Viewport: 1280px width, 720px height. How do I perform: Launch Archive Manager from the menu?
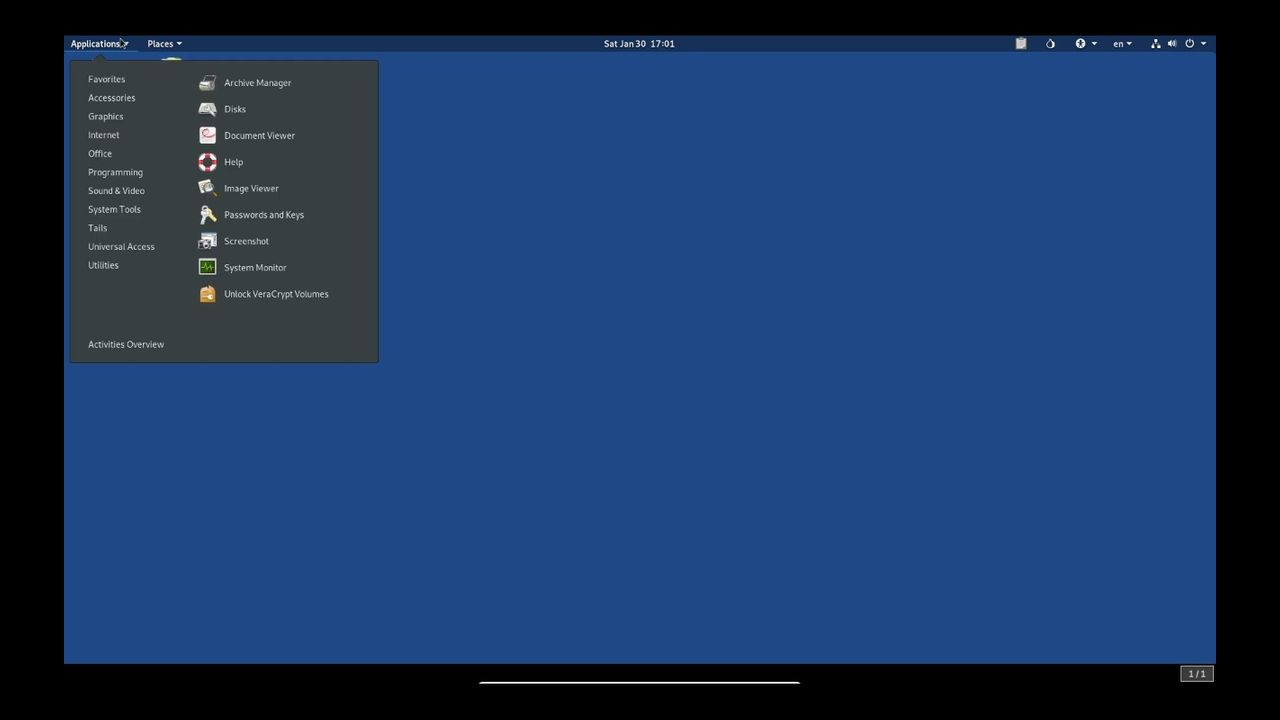(257, 83)
